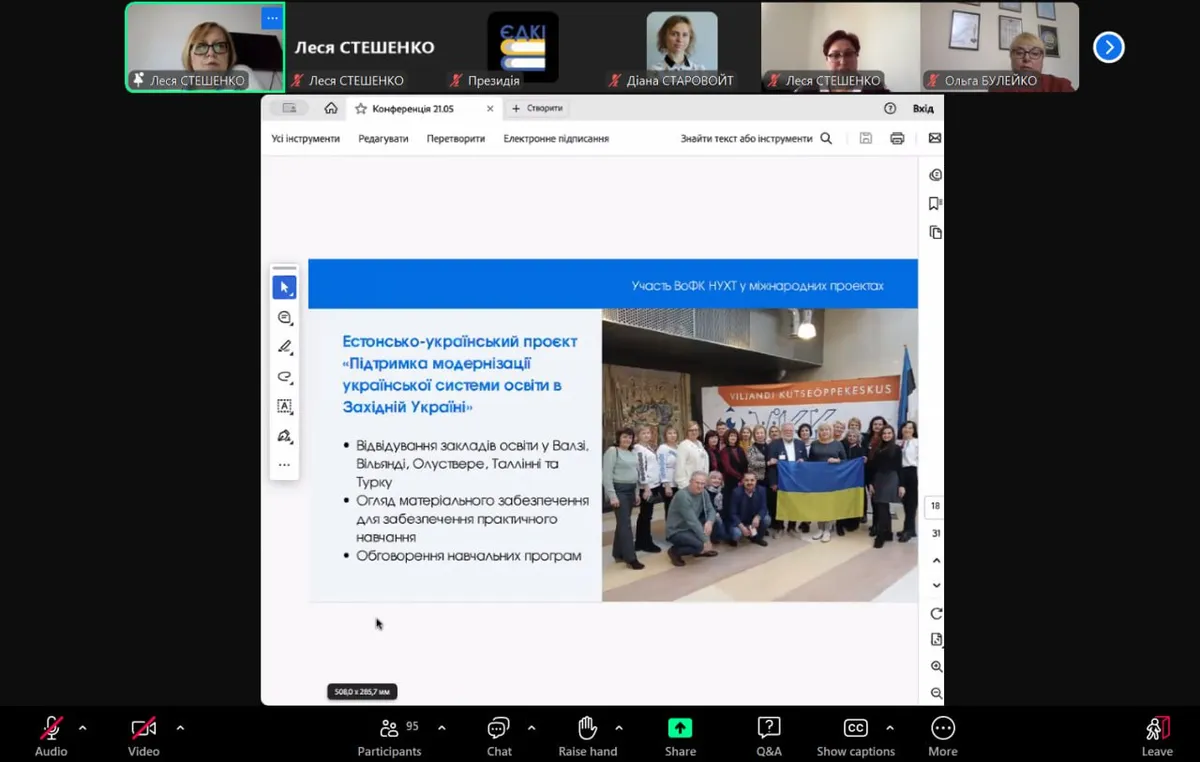Rotate the page view clockwise
The height and width of the screenshot is (762, 1200).
[x=936, y=613]
